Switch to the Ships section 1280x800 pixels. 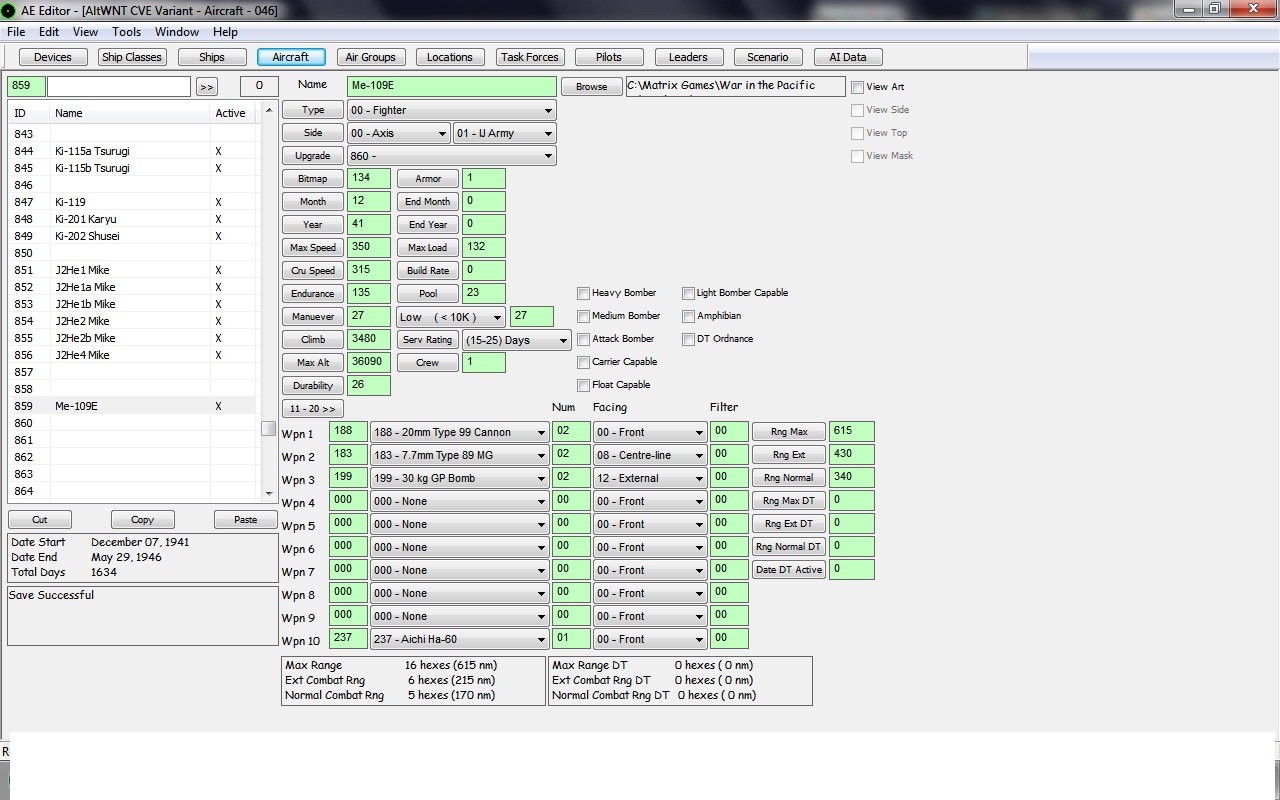pos(212,57)
